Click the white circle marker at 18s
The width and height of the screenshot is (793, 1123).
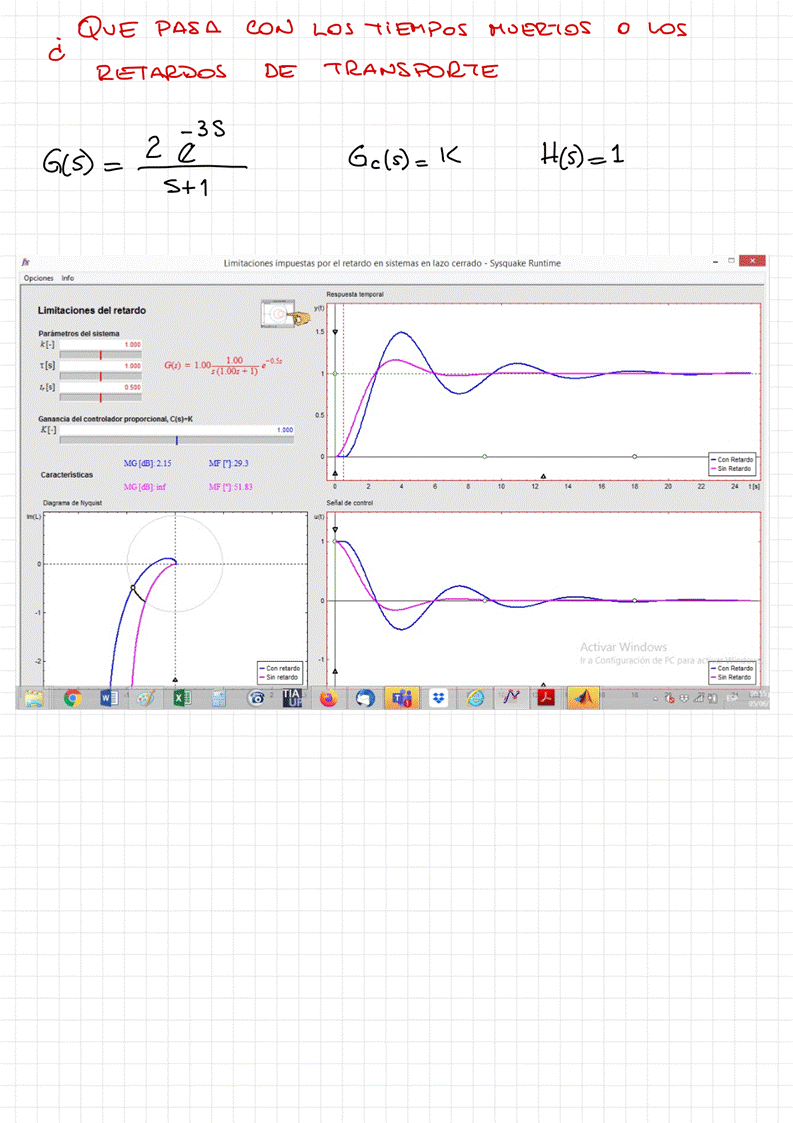click(x=635, y=457)
